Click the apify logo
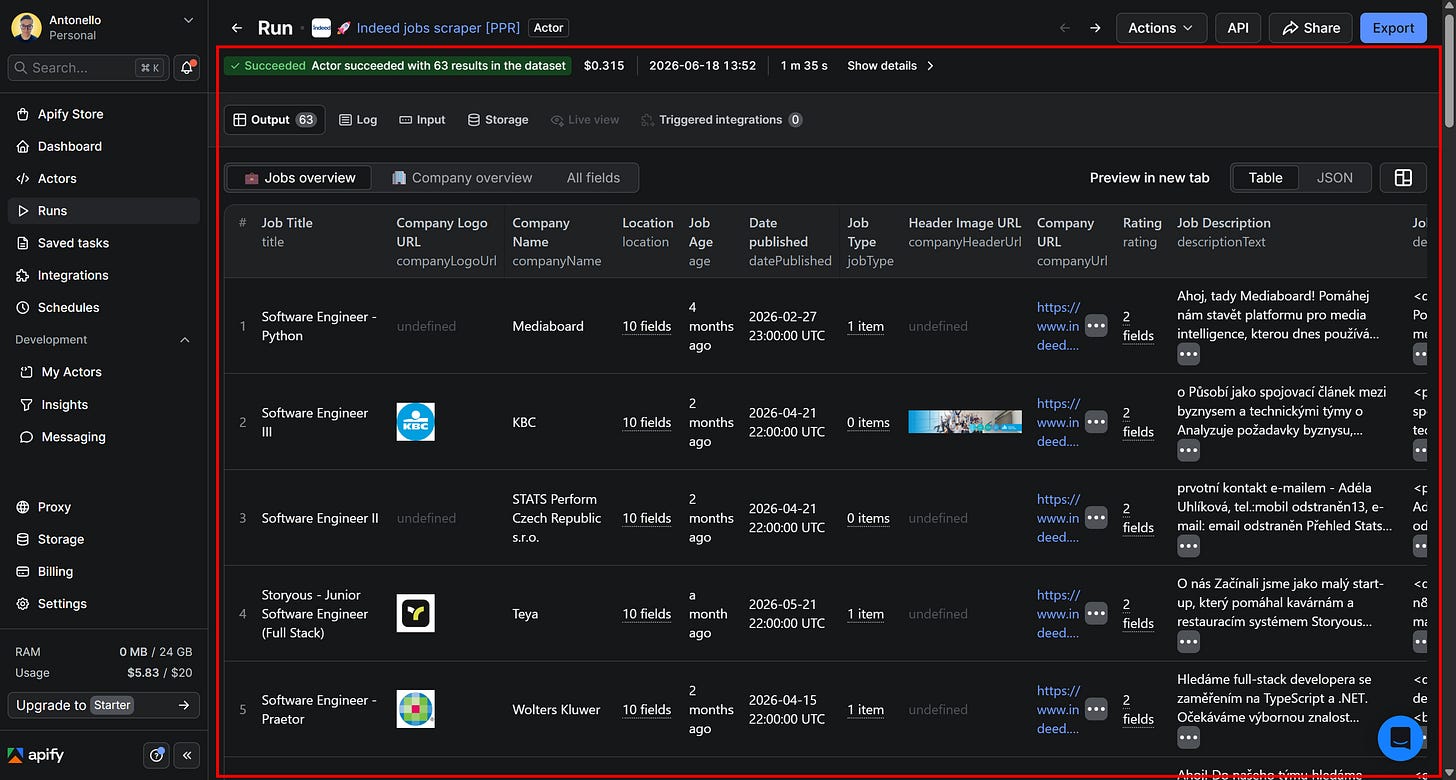The width and height of the screenshot is (1456, 780). (36, 755)
